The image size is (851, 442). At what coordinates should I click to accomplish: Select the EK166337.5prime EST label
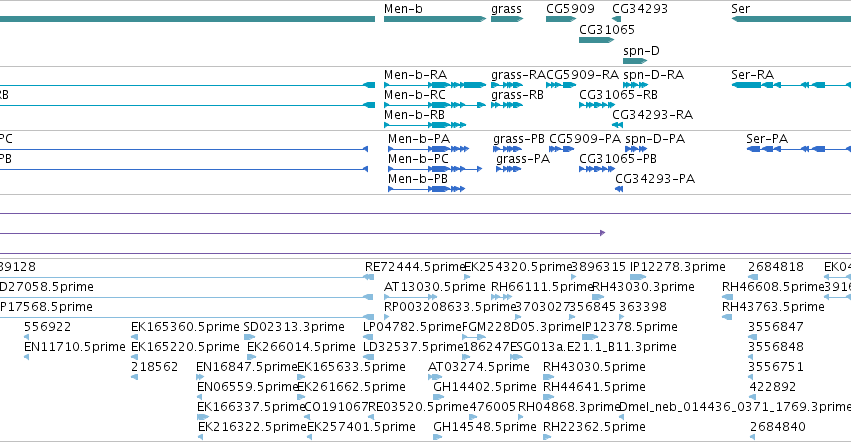[251, 407]
